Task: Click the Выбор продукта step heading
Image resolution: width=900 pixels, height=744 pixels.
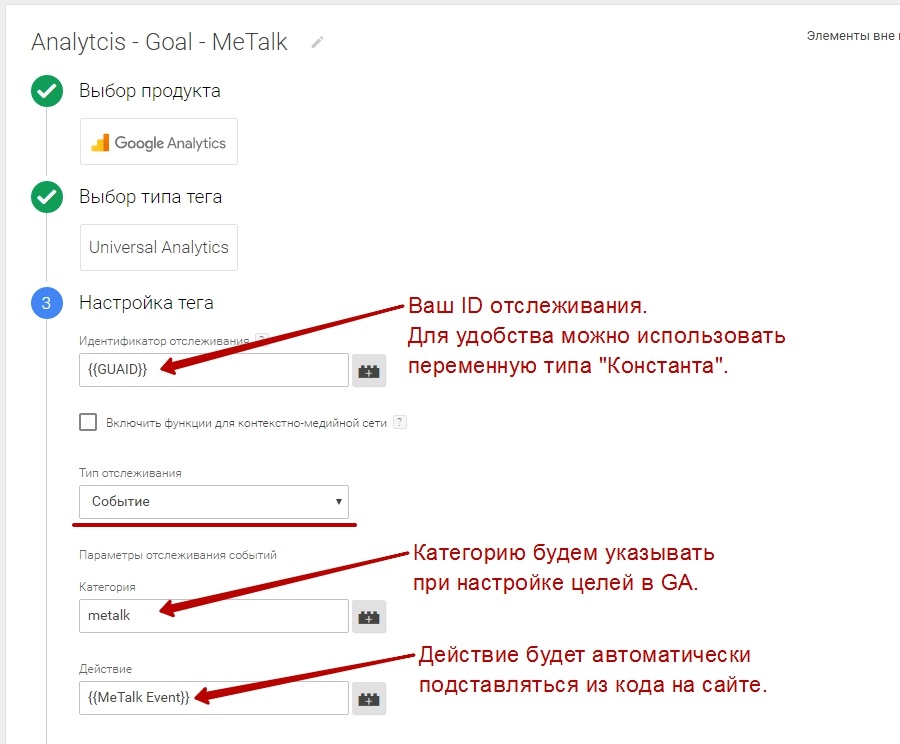Action: (150, 91)
